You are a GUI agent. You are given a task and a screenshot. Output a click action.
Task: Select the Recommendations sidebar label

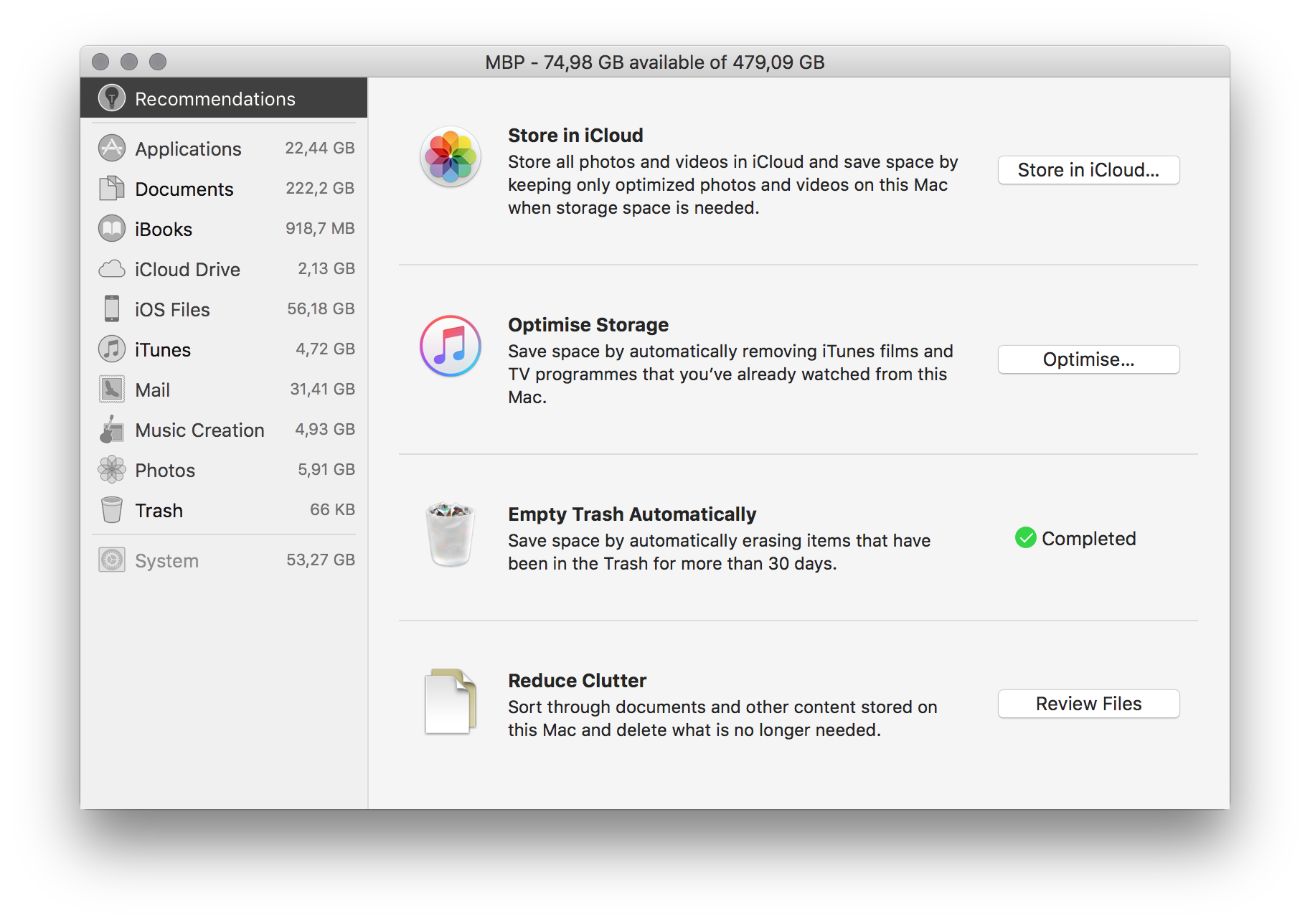click(x=215, y=99)
